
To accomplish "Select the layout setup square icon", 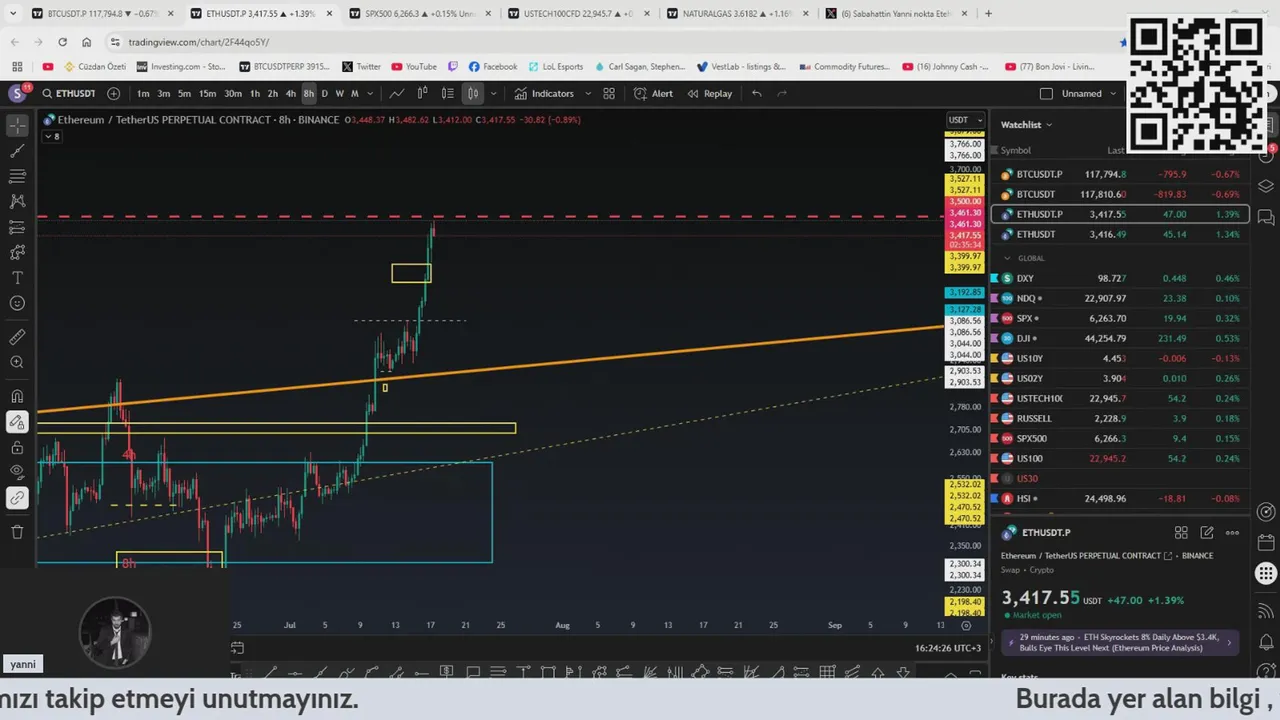I will click(1046, 93).
